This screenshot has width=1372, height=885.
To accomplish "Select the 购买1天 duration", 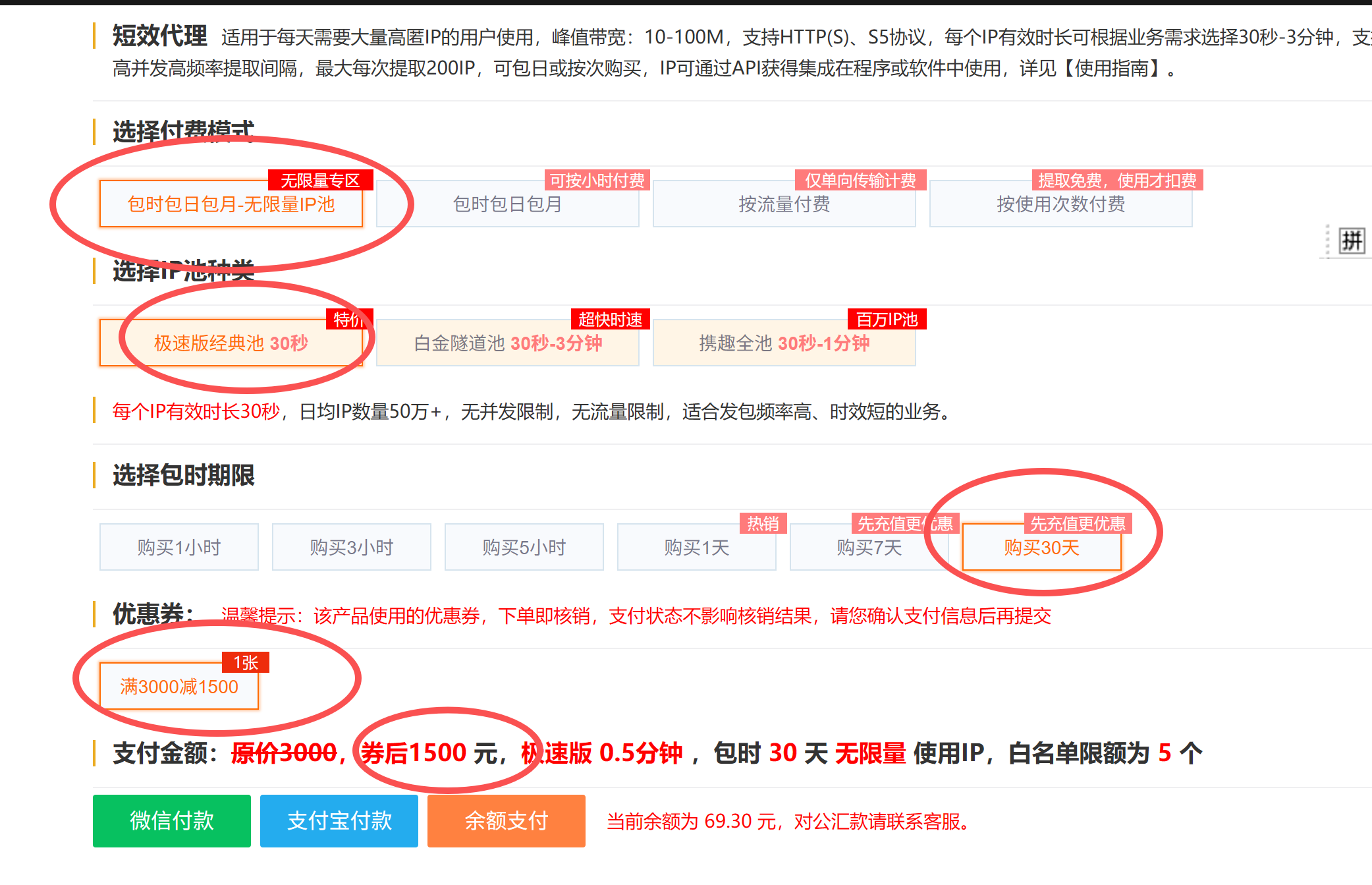I will [x=696, y=547].
